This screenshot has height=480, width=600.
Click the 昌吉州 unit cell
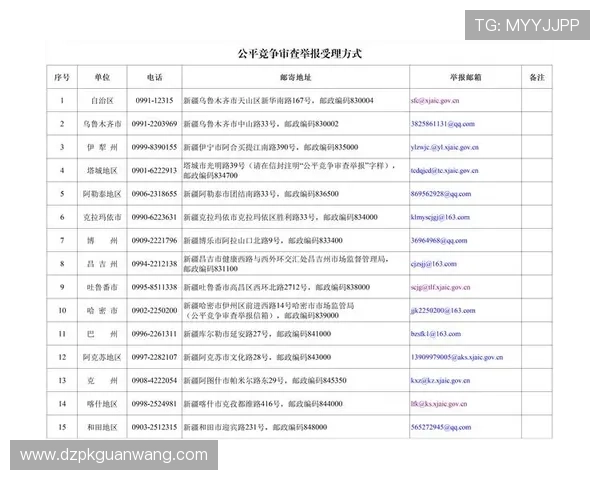point(102,264)
